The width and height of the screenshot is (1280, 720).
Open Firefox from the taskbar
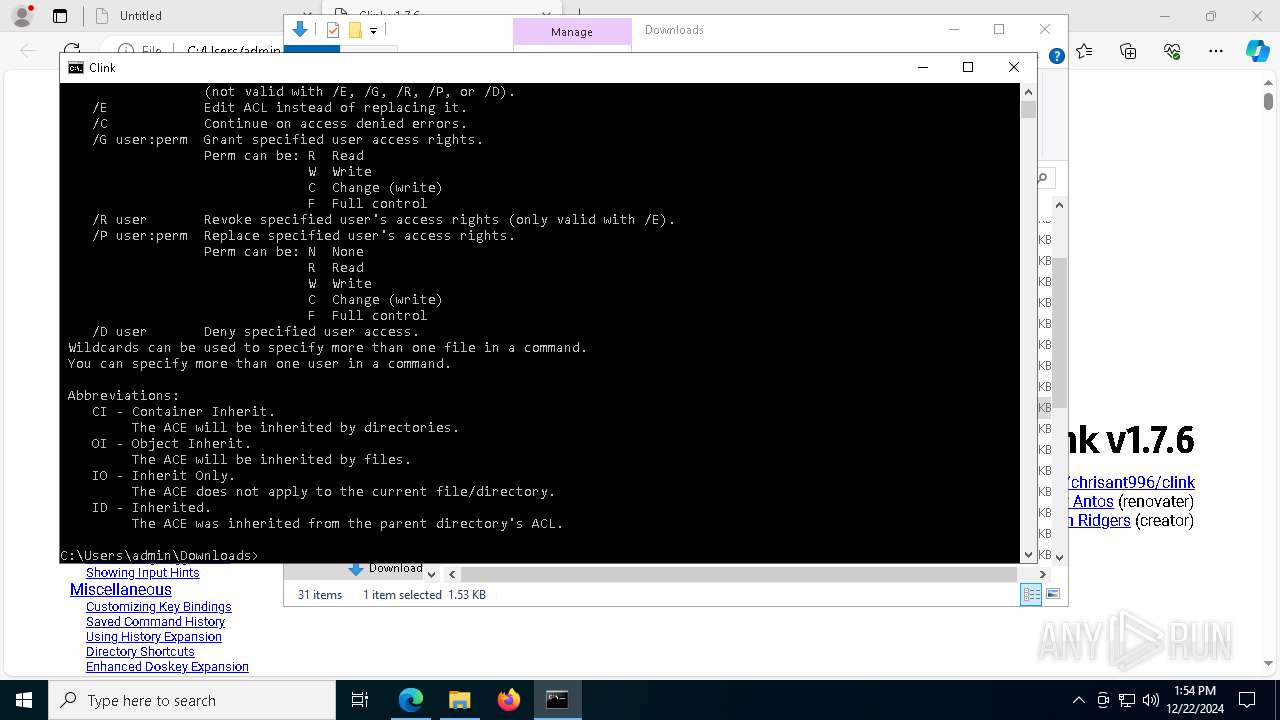coord(508,700)
